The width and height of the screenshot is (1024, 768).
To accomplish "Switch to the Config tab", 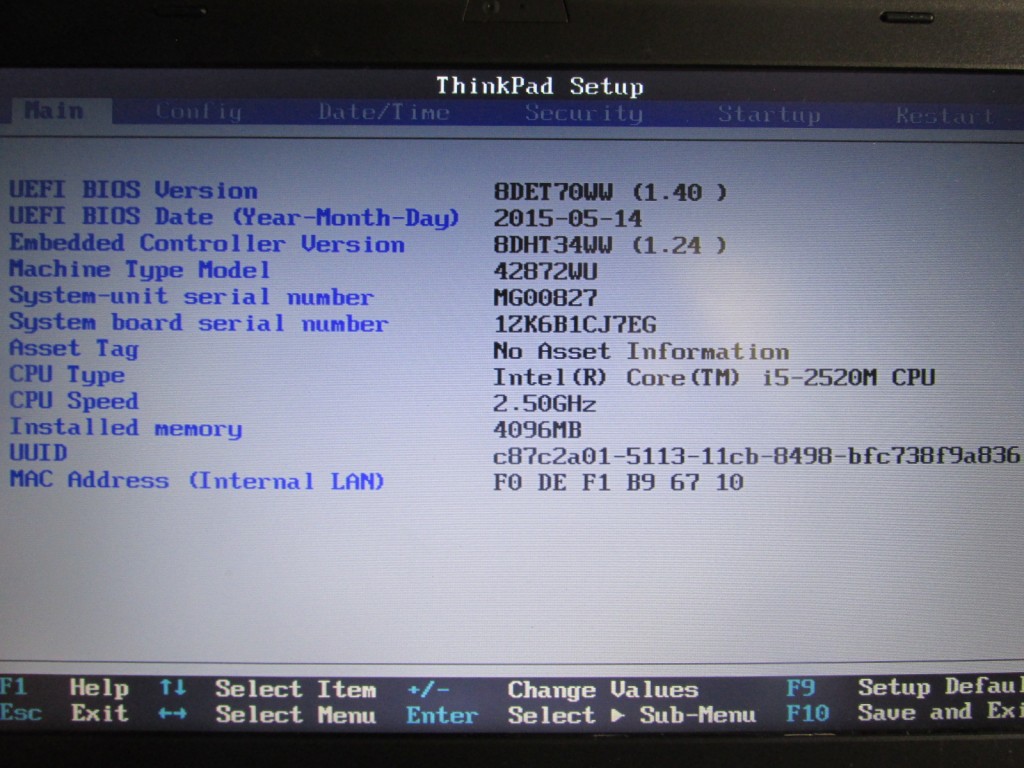I will click(199, 112).
